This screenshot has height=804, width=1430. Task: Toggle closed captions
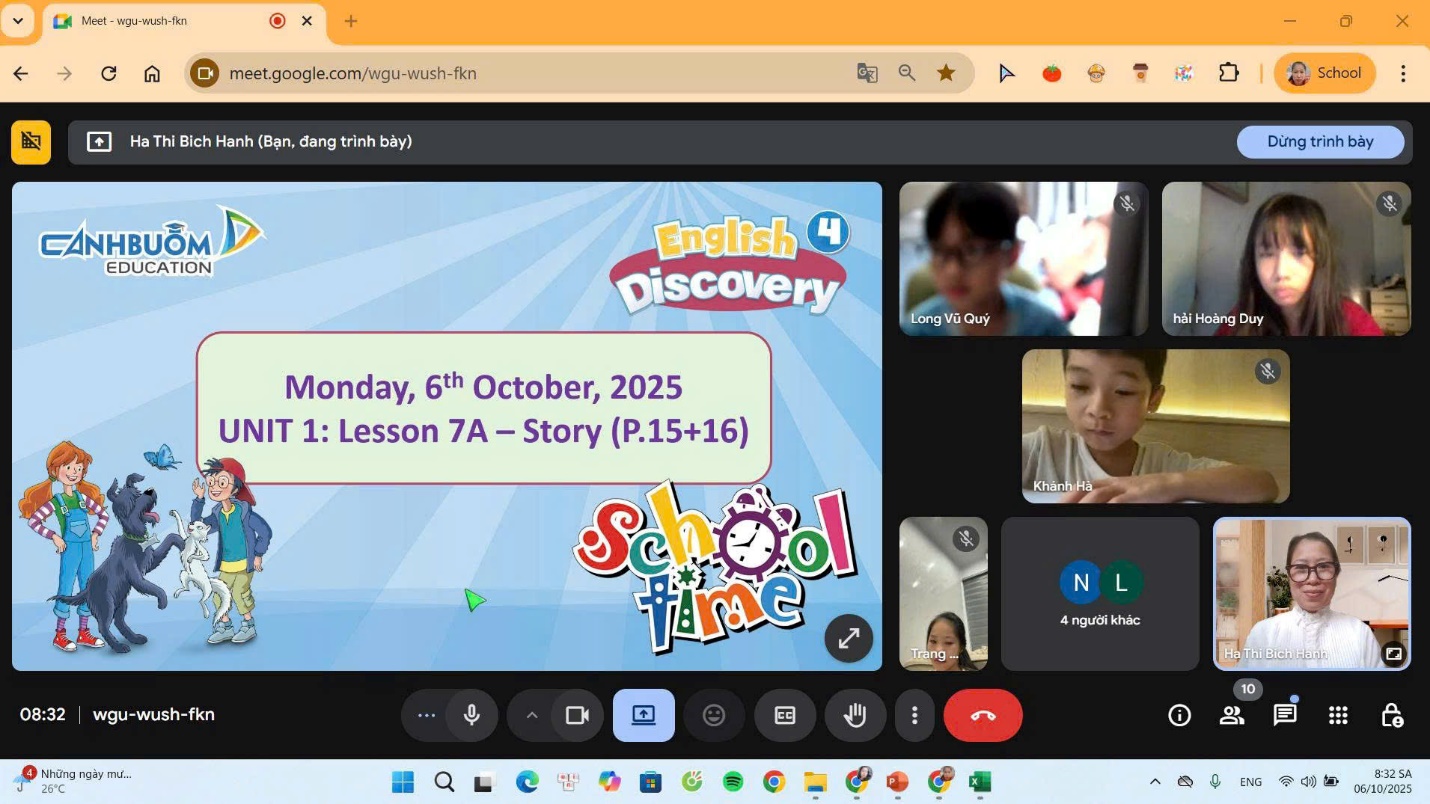click(785, 715)
